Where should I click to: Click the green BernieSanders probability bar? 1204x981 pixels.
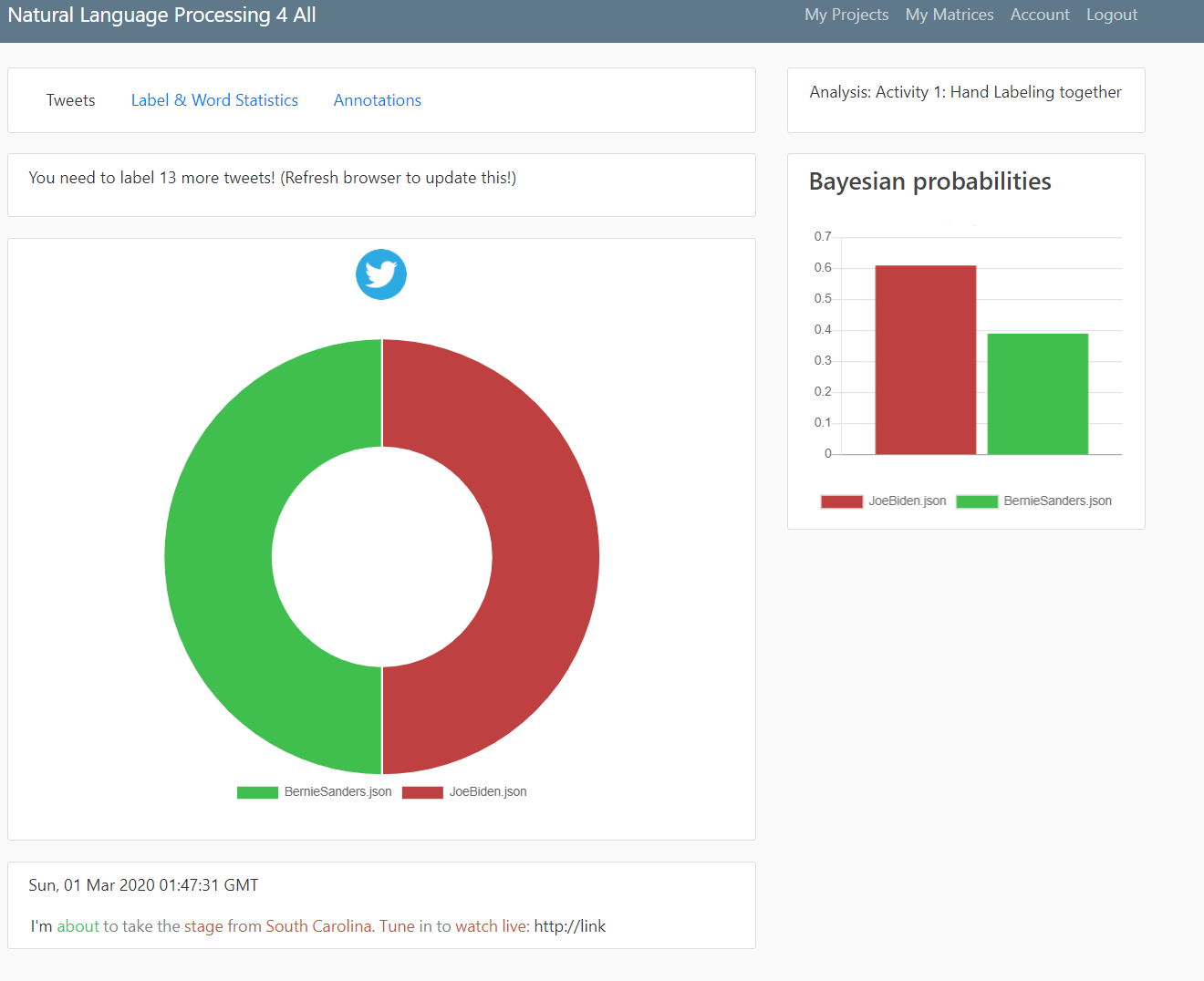click(x=1037, y=394)
